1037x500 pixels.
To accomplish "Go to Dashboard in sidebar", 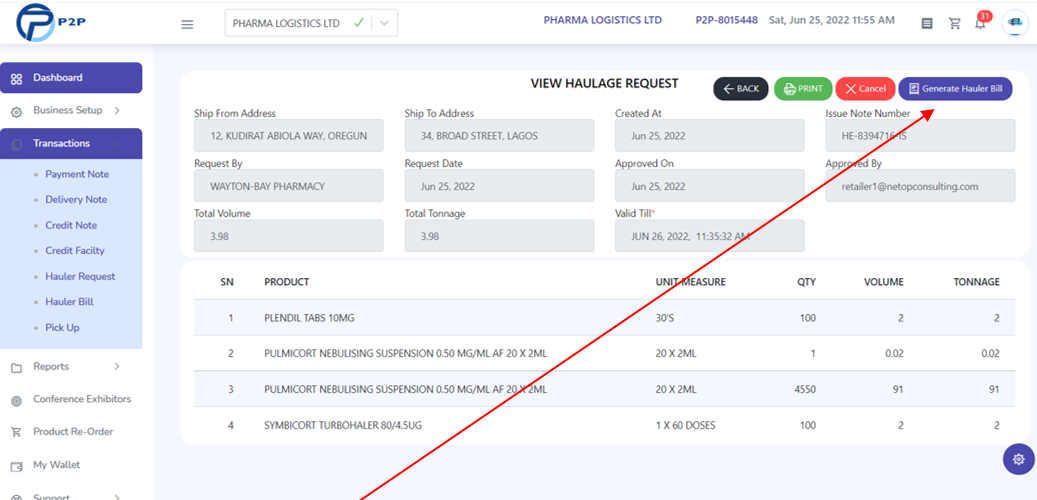I will pos(71,77).
